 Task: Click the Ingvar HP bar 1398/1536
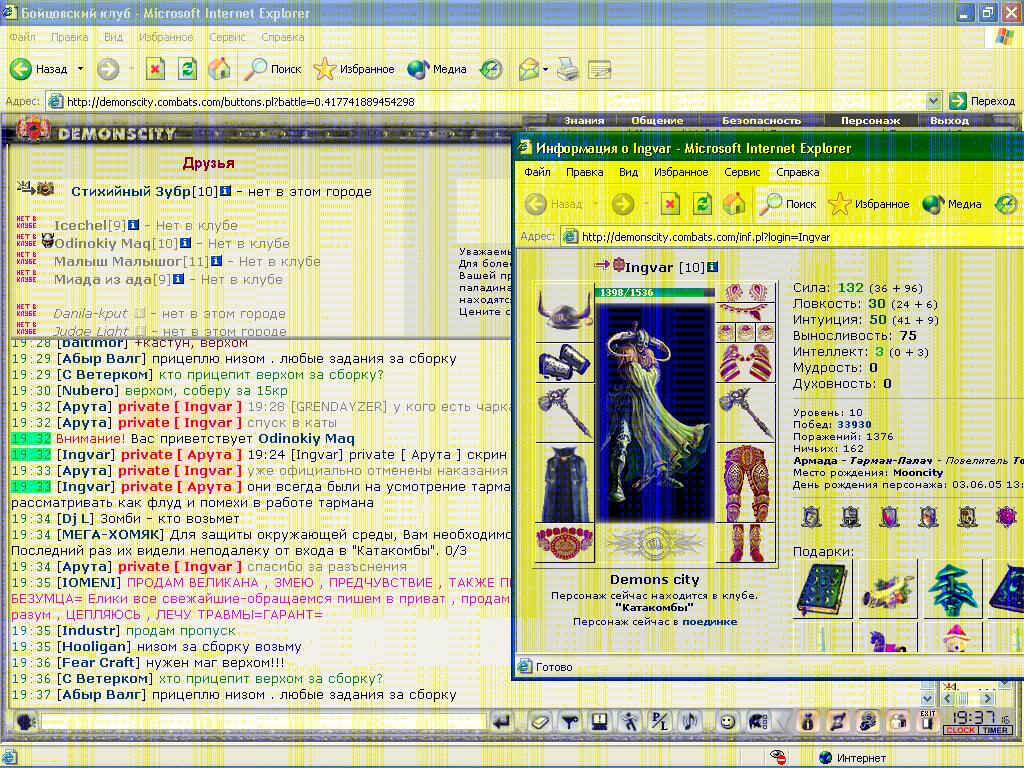tap(654, 292)
